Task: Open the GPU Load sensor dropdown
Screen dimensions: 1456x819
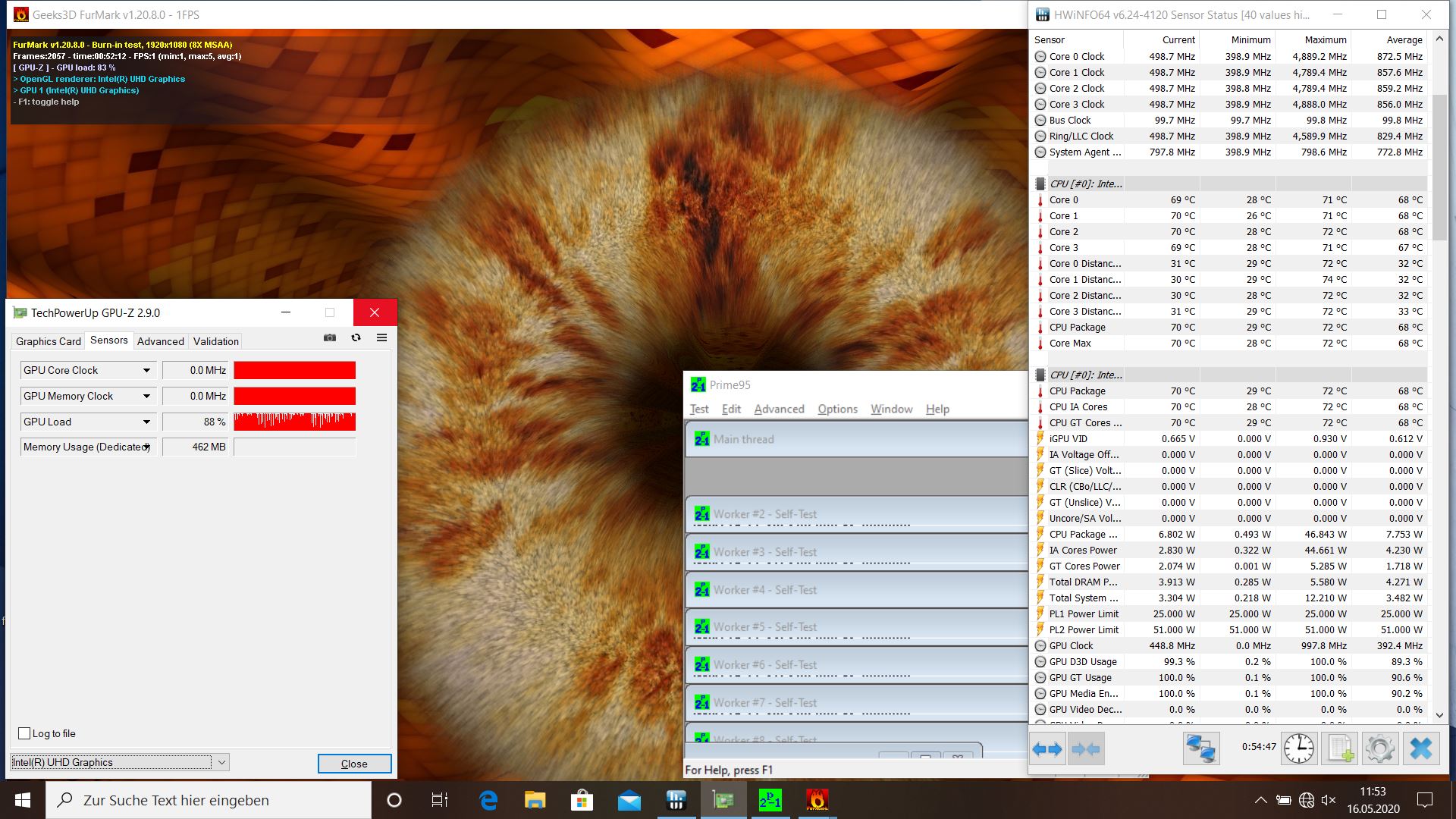Action: tap(146, 422)
